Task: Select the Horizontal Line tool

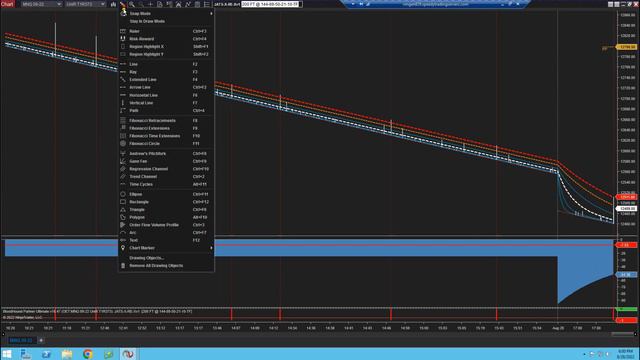Action: pos(166,95)
